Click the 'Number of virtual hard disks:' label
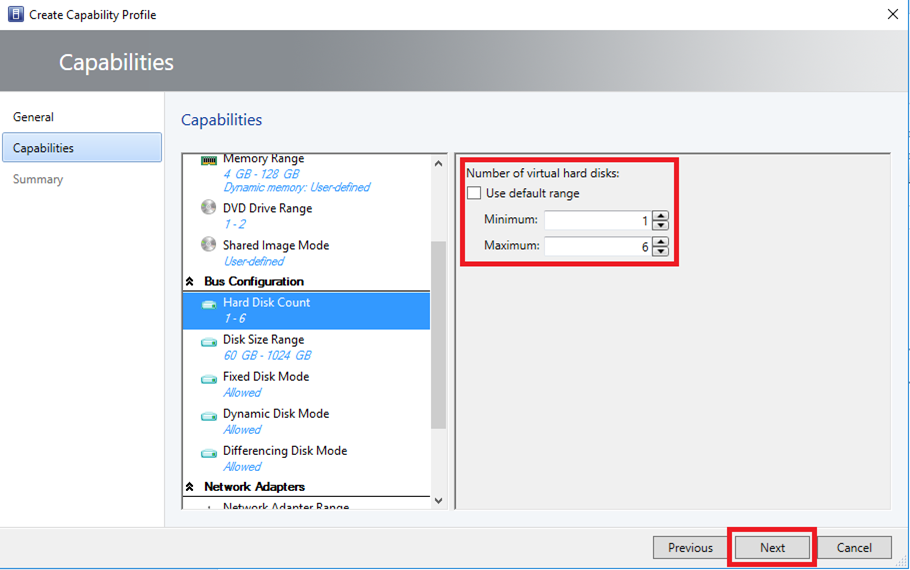Viewport: 910px width, 570px height. pyautogui.click(x=543, y=173)
